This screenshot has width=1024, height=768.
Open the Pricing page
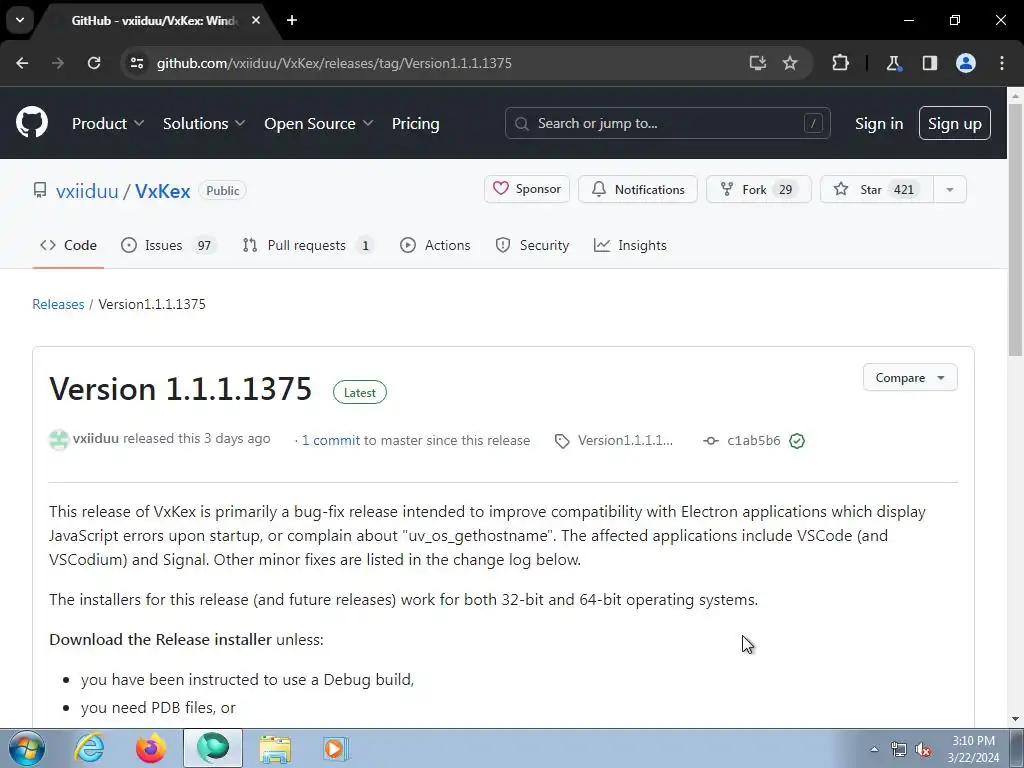(415, 123)
